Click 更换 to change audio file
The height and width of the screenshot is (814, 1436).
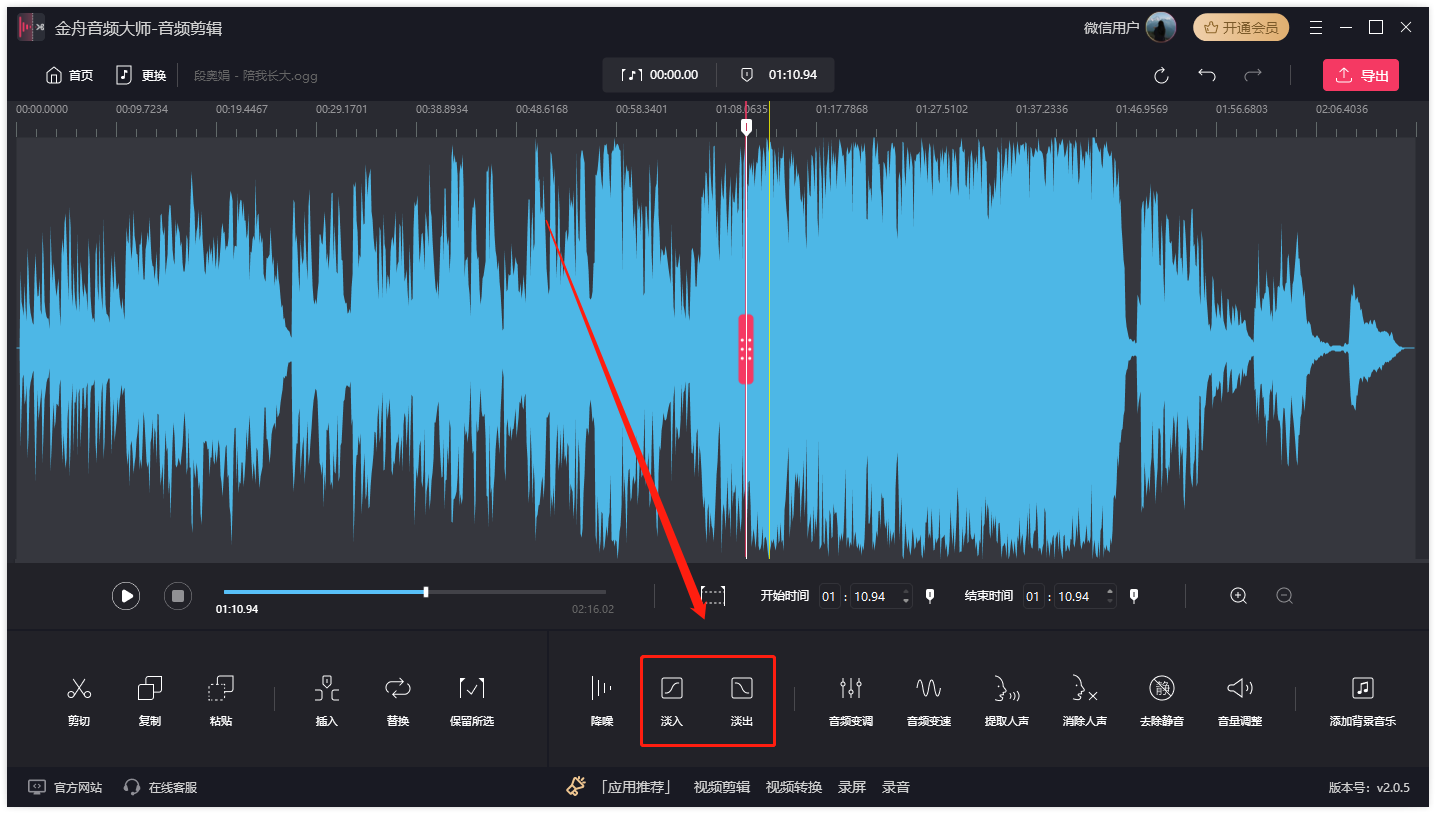click(x=141, y=75)
